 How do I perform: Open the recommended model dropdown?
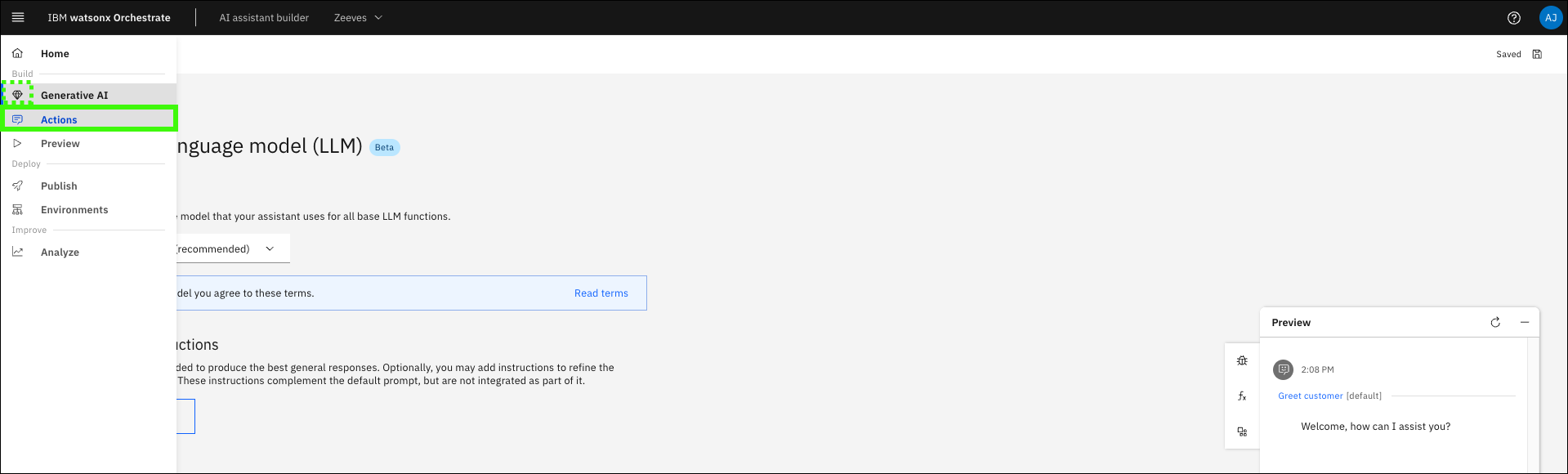coord(232,249)
